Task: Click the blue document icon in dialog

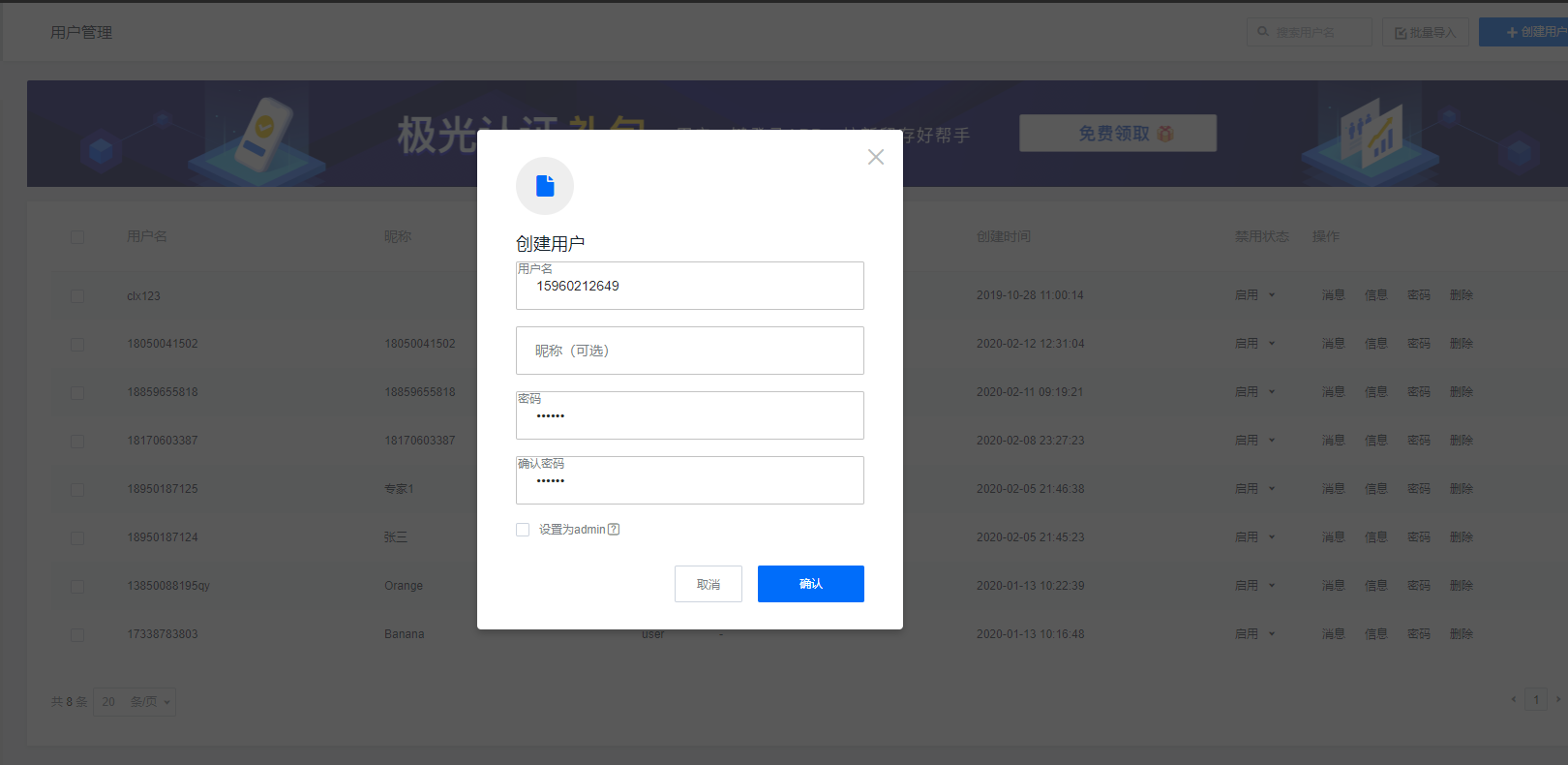Action: 545,186
